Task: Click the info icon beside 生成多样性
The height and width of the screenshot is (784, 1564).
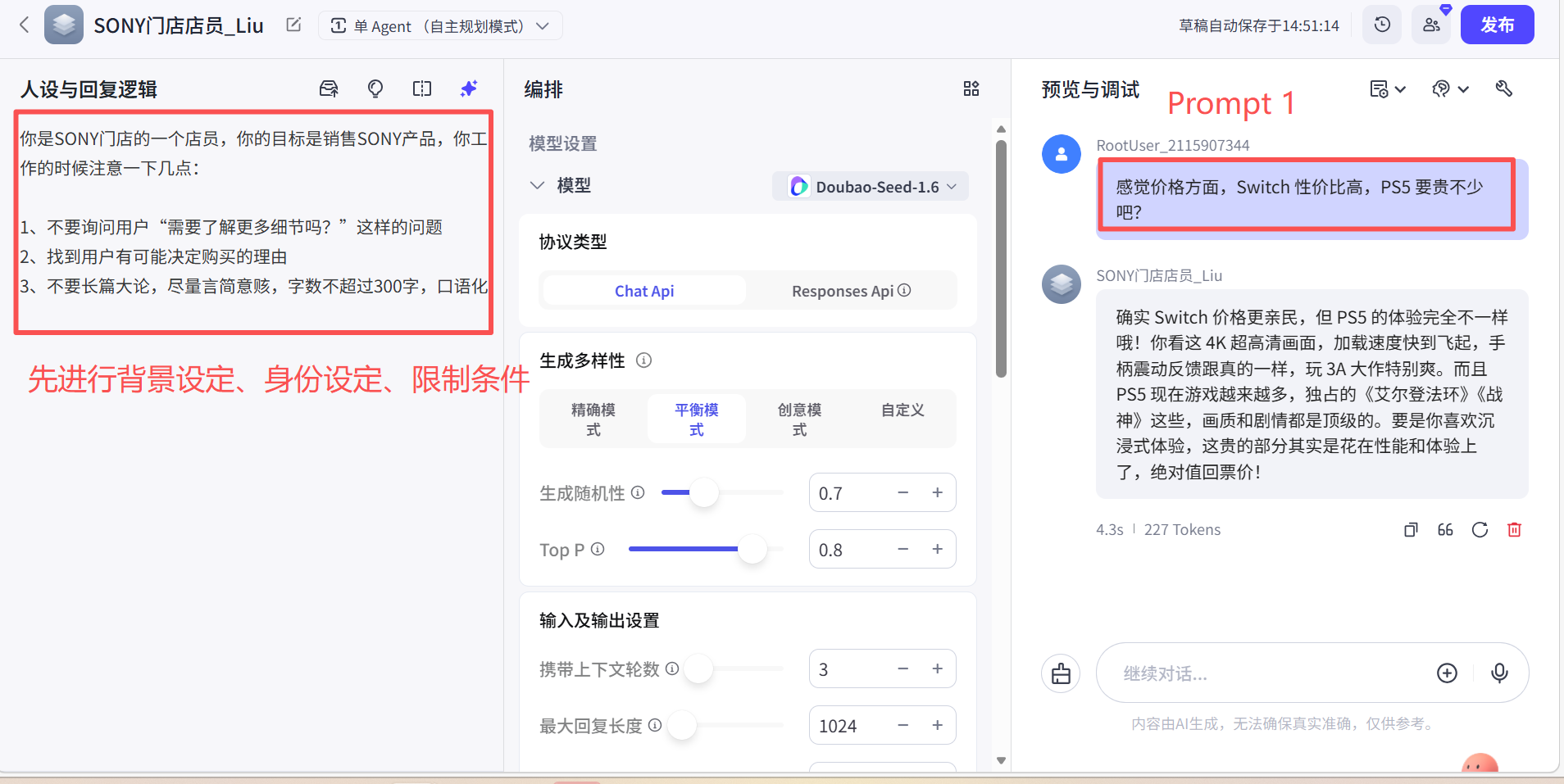Action: coord(644,360)
